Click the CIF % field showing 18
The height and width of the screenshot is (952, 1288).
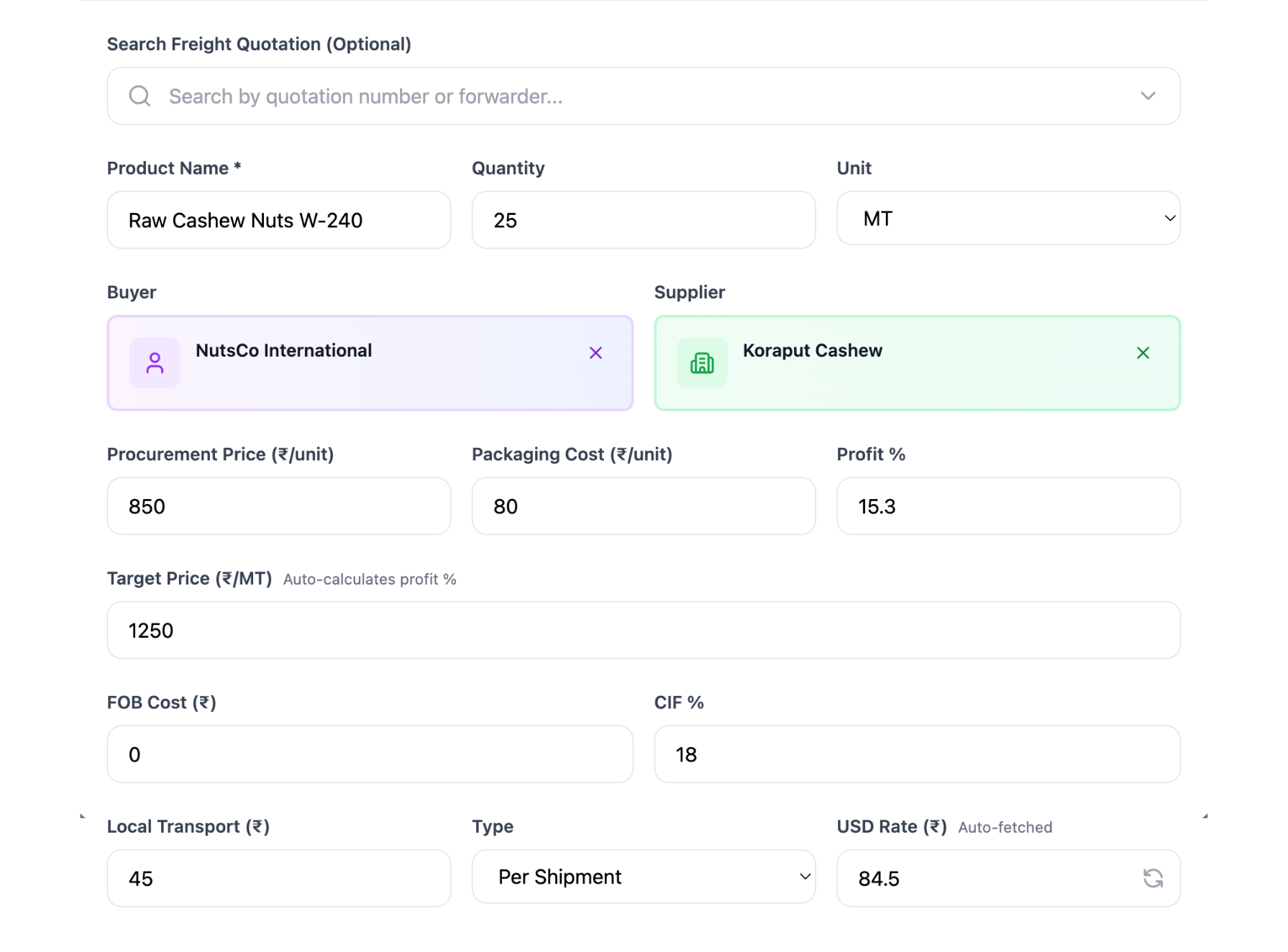[x=917, y=754]
